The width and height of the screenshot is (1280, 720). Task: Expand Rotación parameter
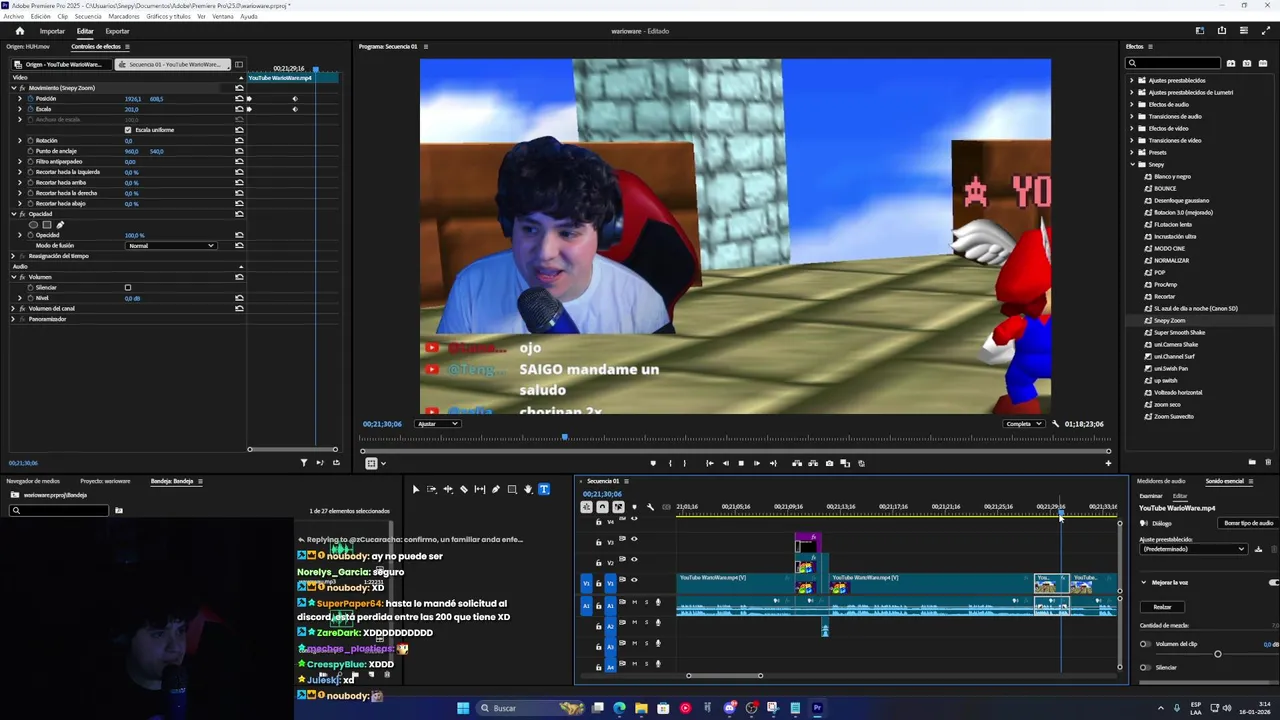tap(20, 141)
